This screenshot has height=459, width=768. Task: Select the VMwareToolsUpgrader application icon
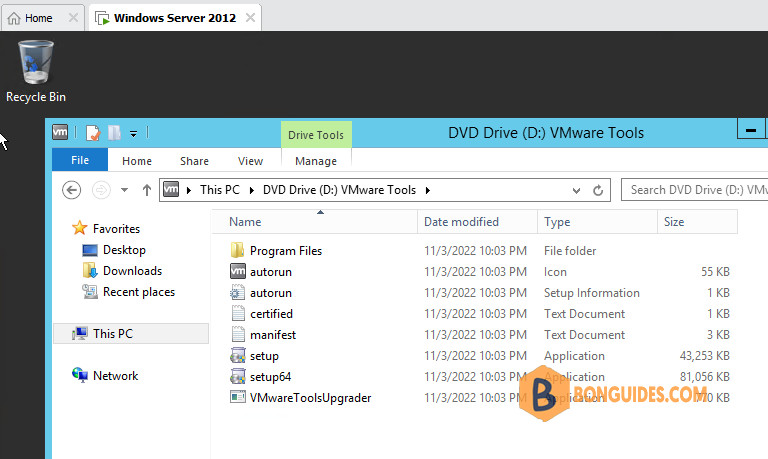pyautogui.click(x=238, y=397)
